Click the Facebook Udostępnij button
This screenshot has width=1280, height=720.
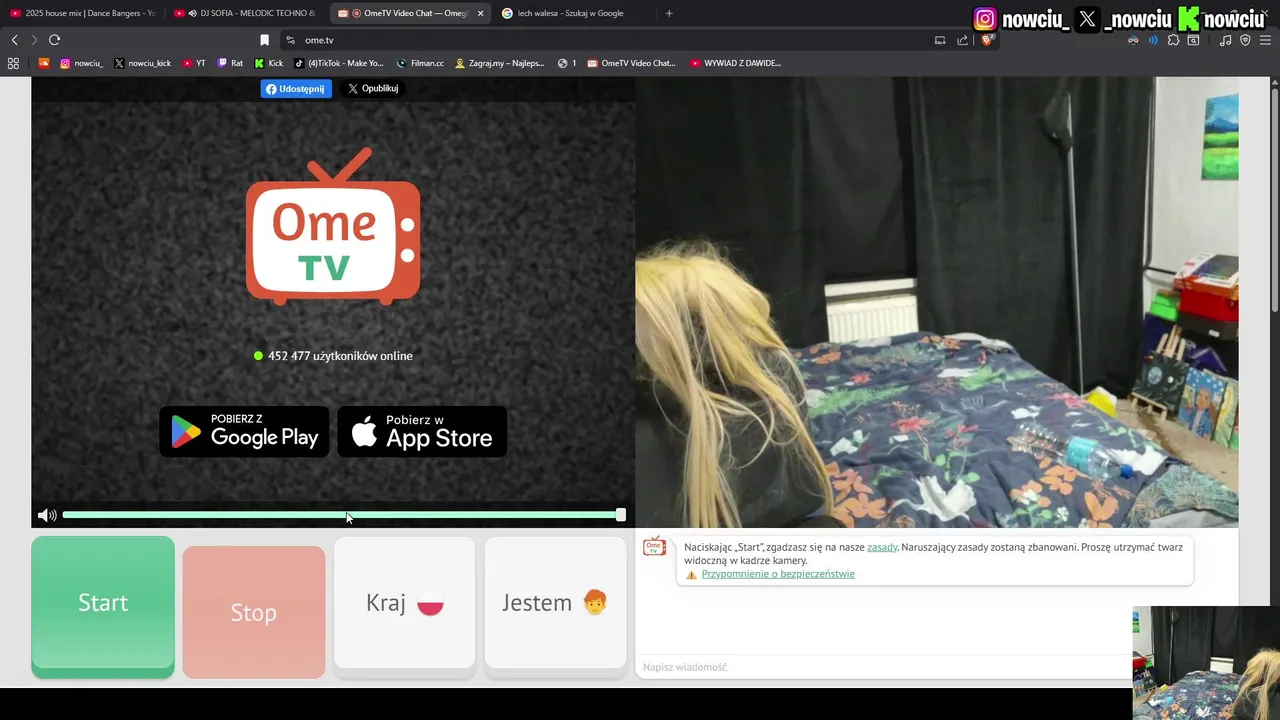[x=296, y=88]
